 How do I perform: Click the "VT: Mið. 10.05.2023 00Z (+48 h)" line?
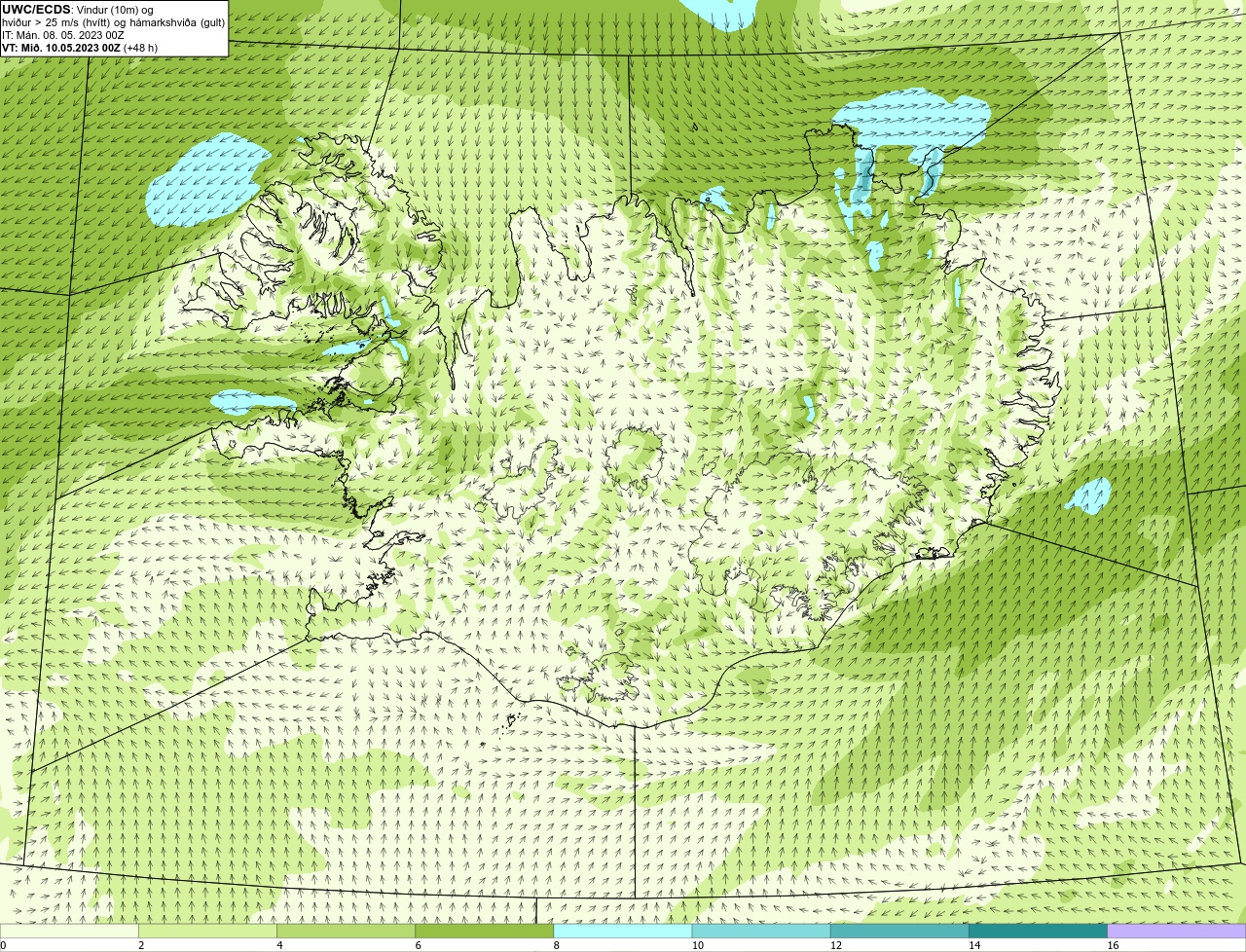point(80,47)
